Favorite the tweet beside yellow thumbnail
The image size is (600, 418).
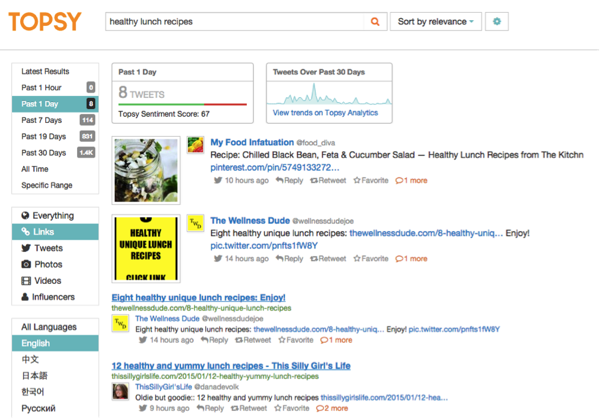[x=371, y=259]
